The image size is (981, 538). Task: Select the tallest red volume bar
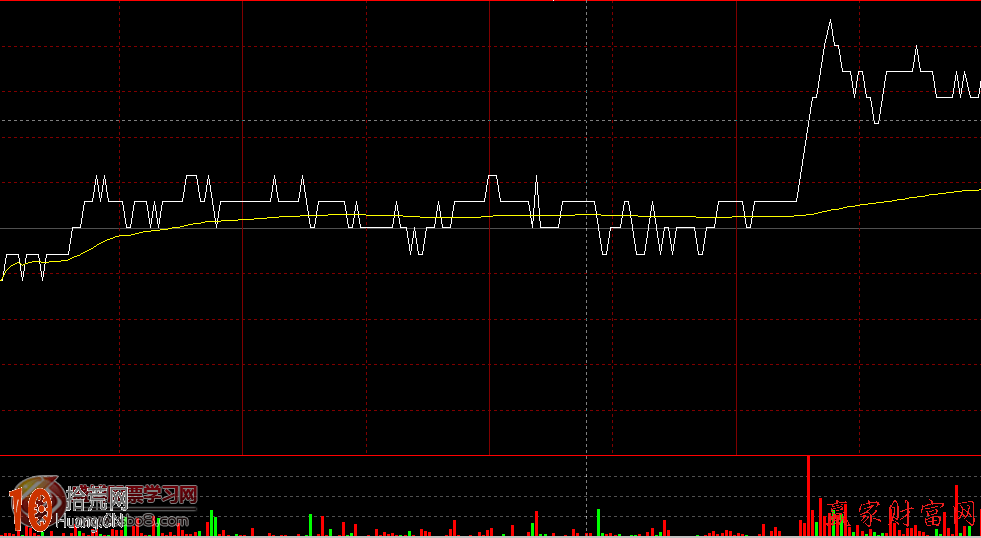tap(808, 495)
